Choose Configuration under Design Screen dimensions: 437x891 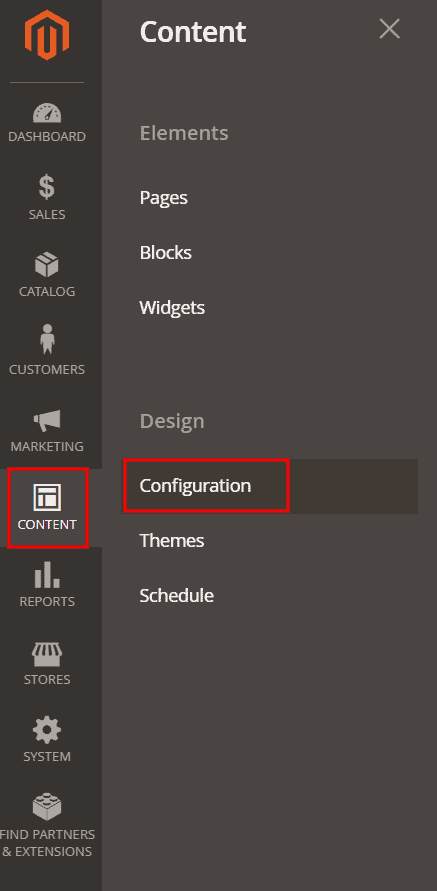(195, 486)
